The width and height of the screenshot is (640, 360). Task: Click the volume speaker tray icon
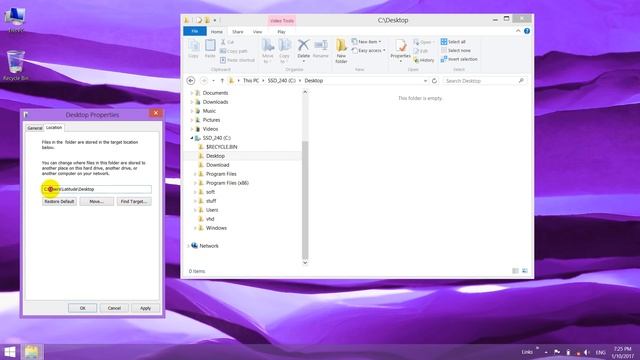click(587, 352)
